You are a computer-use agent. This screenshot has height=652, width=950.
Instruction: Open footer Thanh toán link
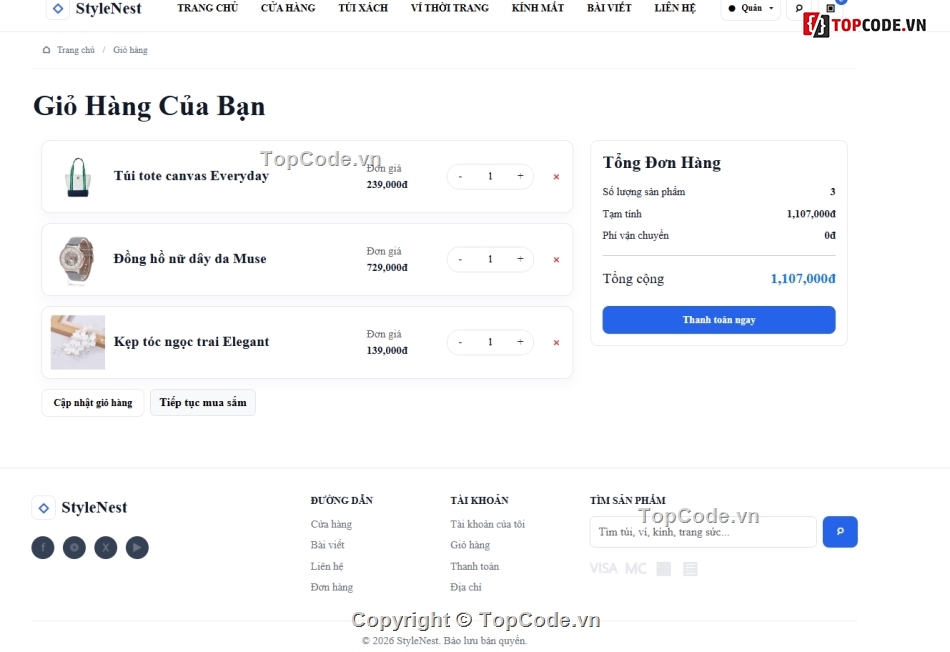(x=474, y=566)
